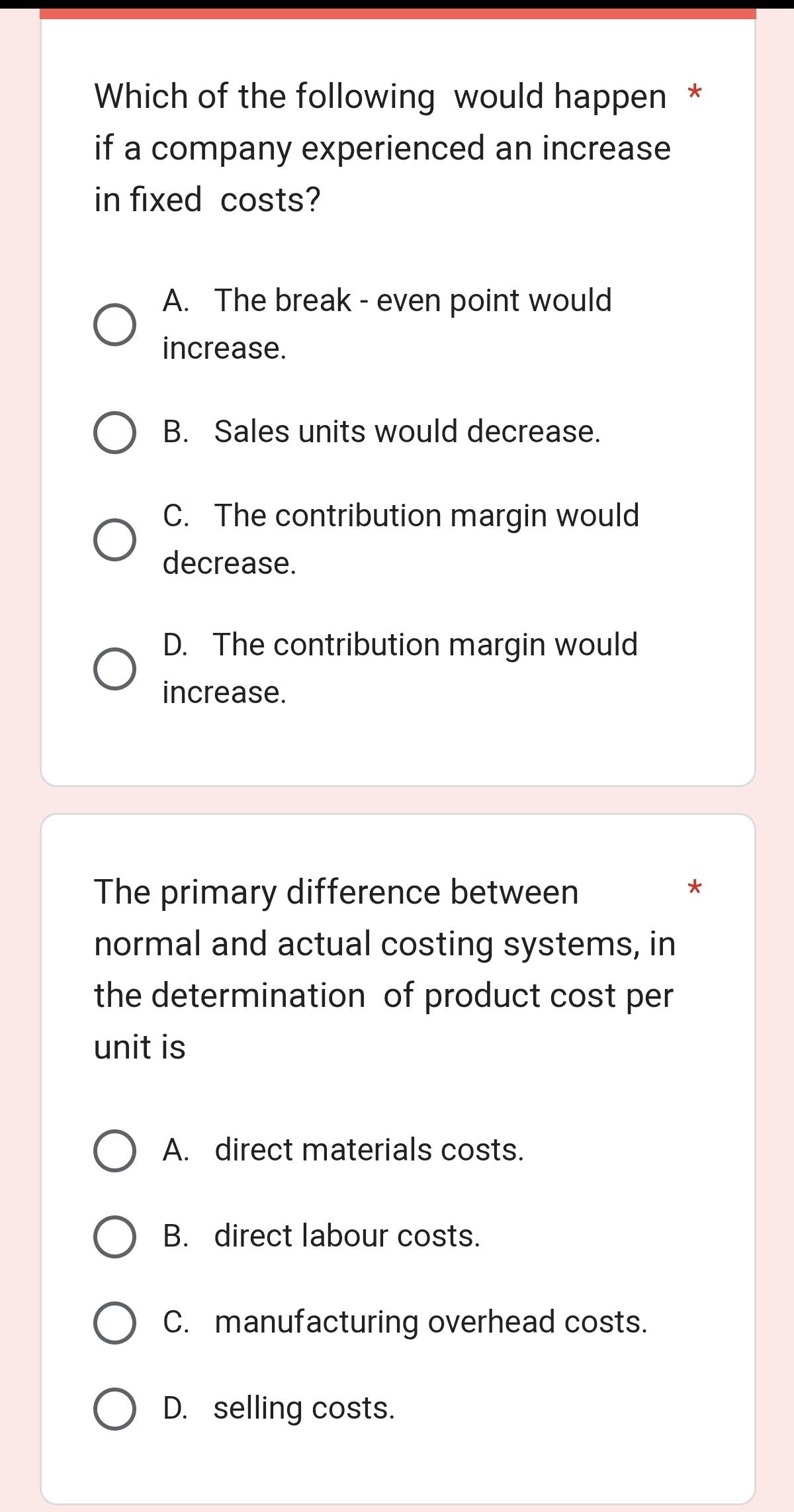Choose radio button for Sales units would decrease
Image resolution: width=794 pixels, height=1512 pixels.
click(115, 433)
